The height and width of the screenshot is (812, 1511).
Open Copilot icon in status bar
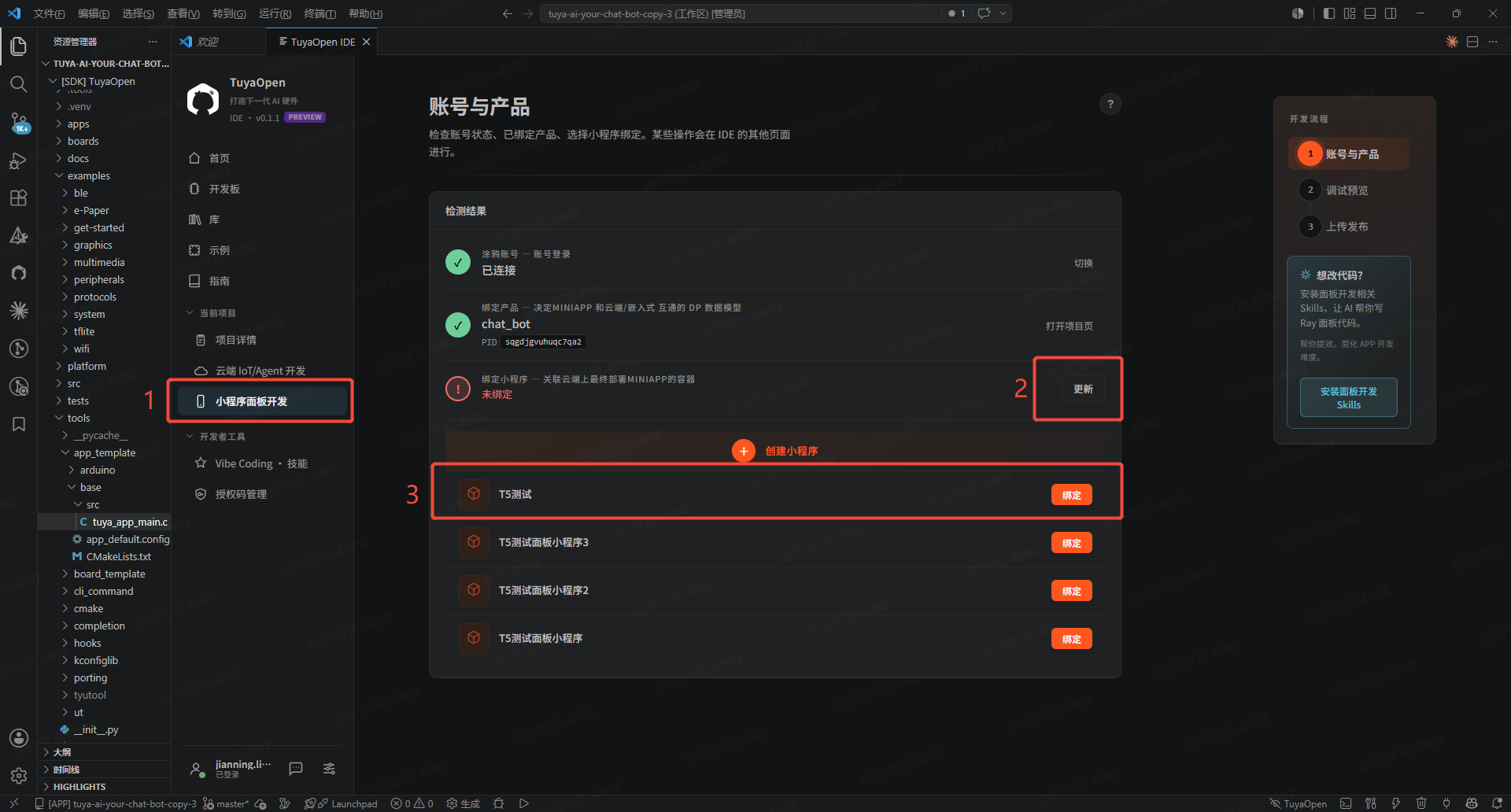pos(1472,803)
